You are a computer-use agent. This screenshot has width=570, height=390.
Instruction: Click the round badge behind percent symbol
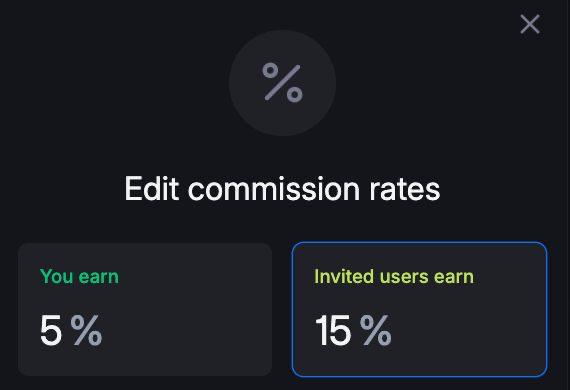pyautogui.click(x=282, y=83)
